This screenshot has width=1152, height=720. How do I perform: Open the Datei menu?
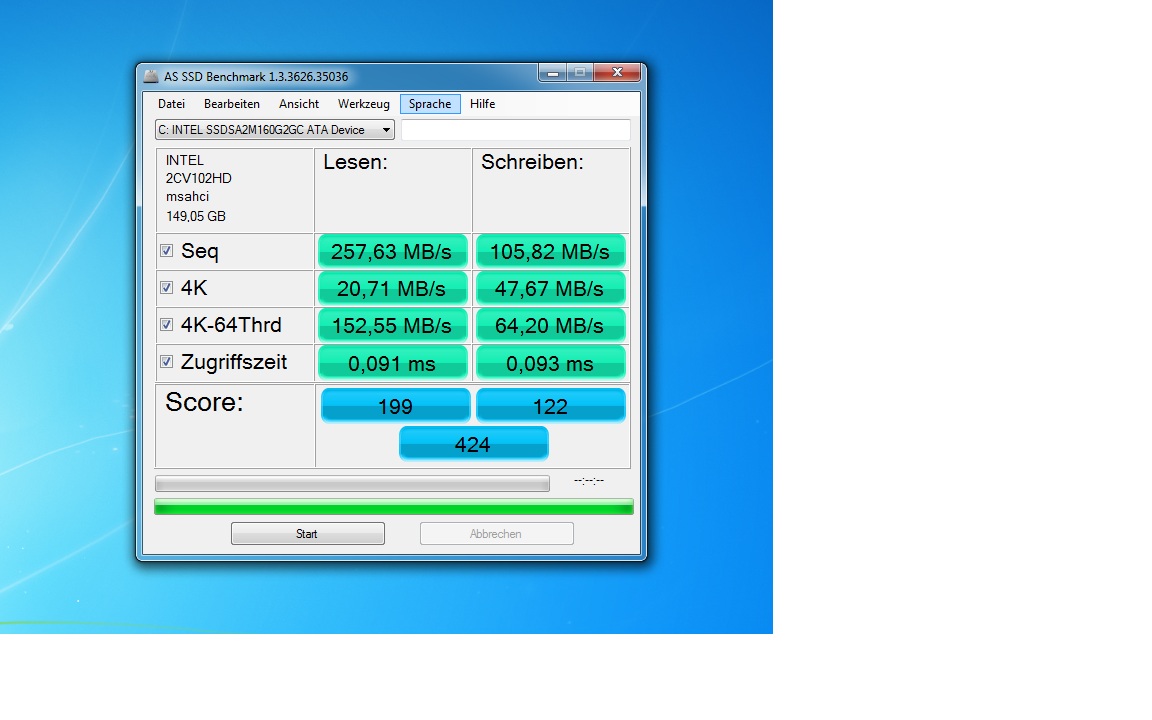pyautogui.click(x=171, y=104)
